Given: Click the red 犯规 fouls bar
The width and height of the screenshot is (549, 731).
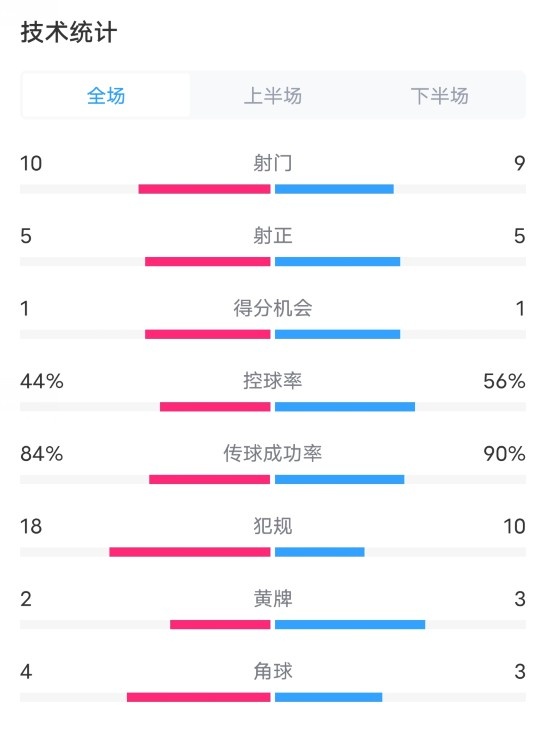Looking at the screenshot, I should click(x=190, y=552).
